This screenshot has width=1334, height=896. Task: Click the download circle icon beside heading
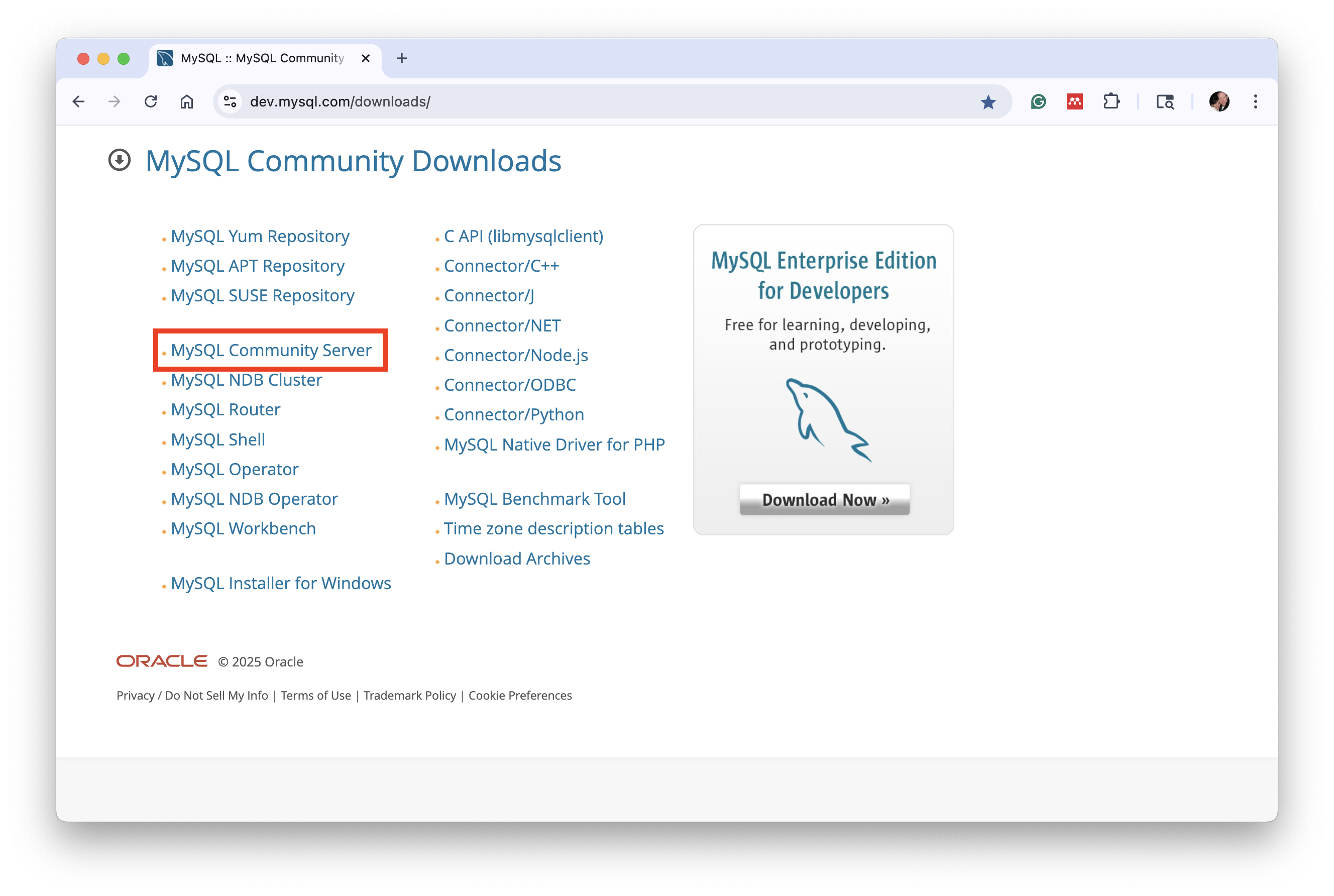coord(120,160)
